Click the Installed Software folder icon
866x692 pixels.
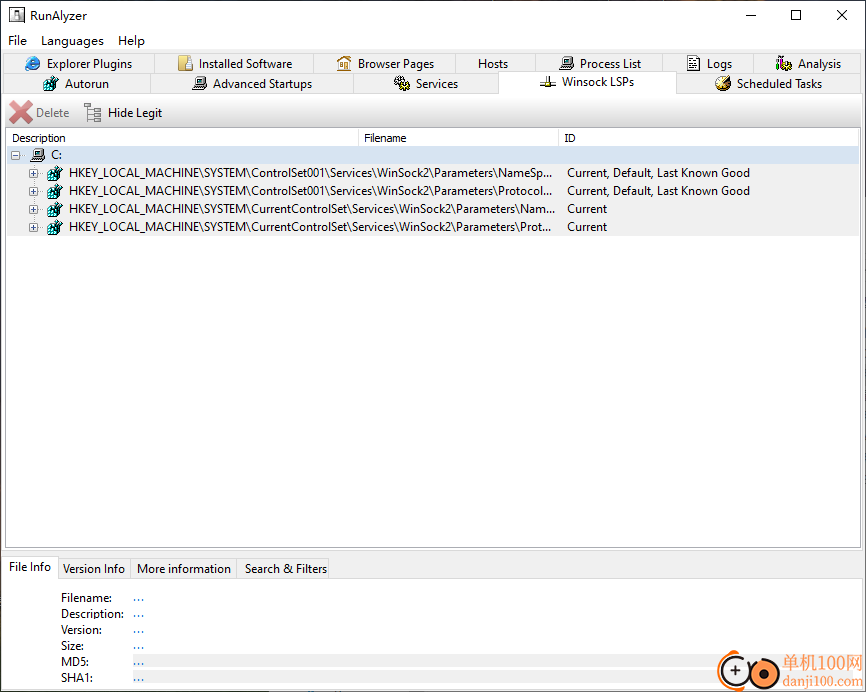coord(185,64)
